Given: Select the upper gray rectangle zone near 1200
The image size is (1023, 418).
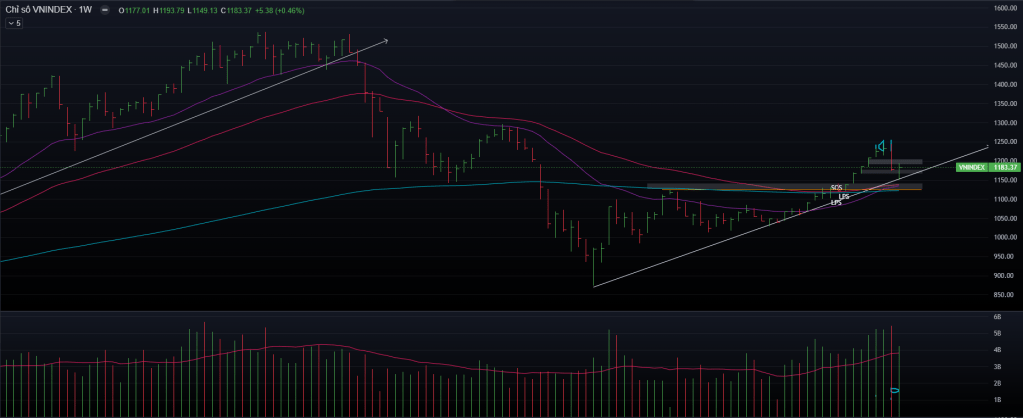Looking at the screenshot, I should pyautogui.click(x=895, y=161).
